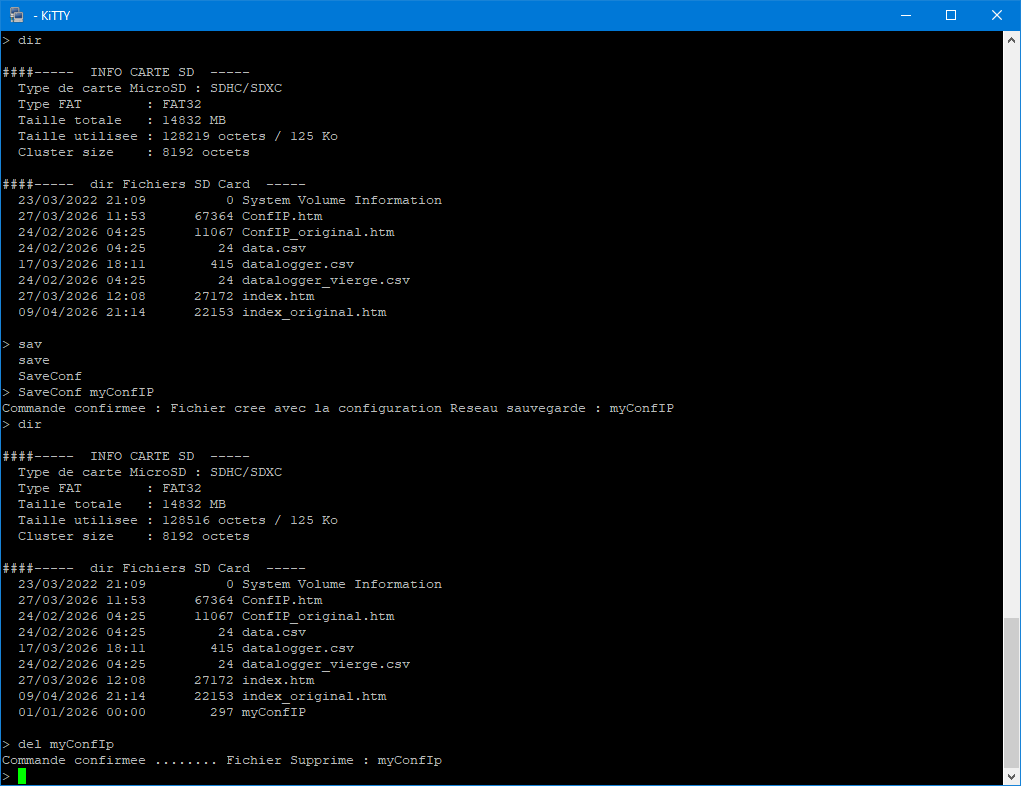This screenshot has width=1021, height=786.
Task: Click the typed 'sav' command
Action: click(x=30, y=344)
